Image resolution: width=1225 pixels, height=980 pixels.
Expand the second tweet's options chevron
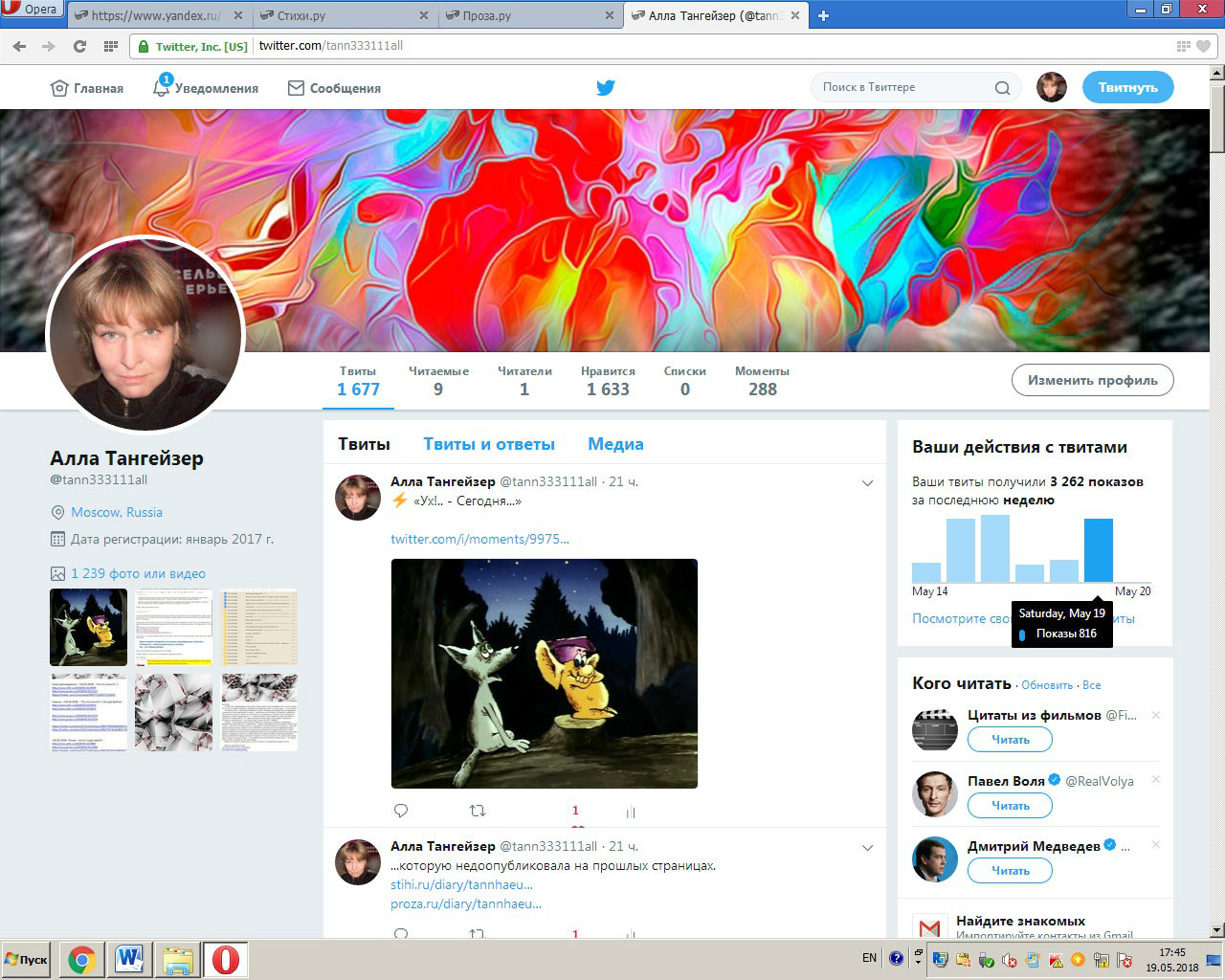867,848
